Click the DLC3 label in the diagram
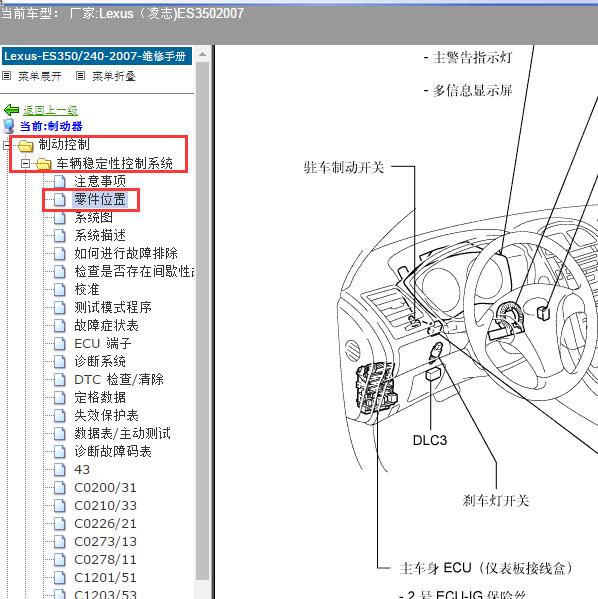This screenshot has height=599, width=598. (x=430, y=440)
